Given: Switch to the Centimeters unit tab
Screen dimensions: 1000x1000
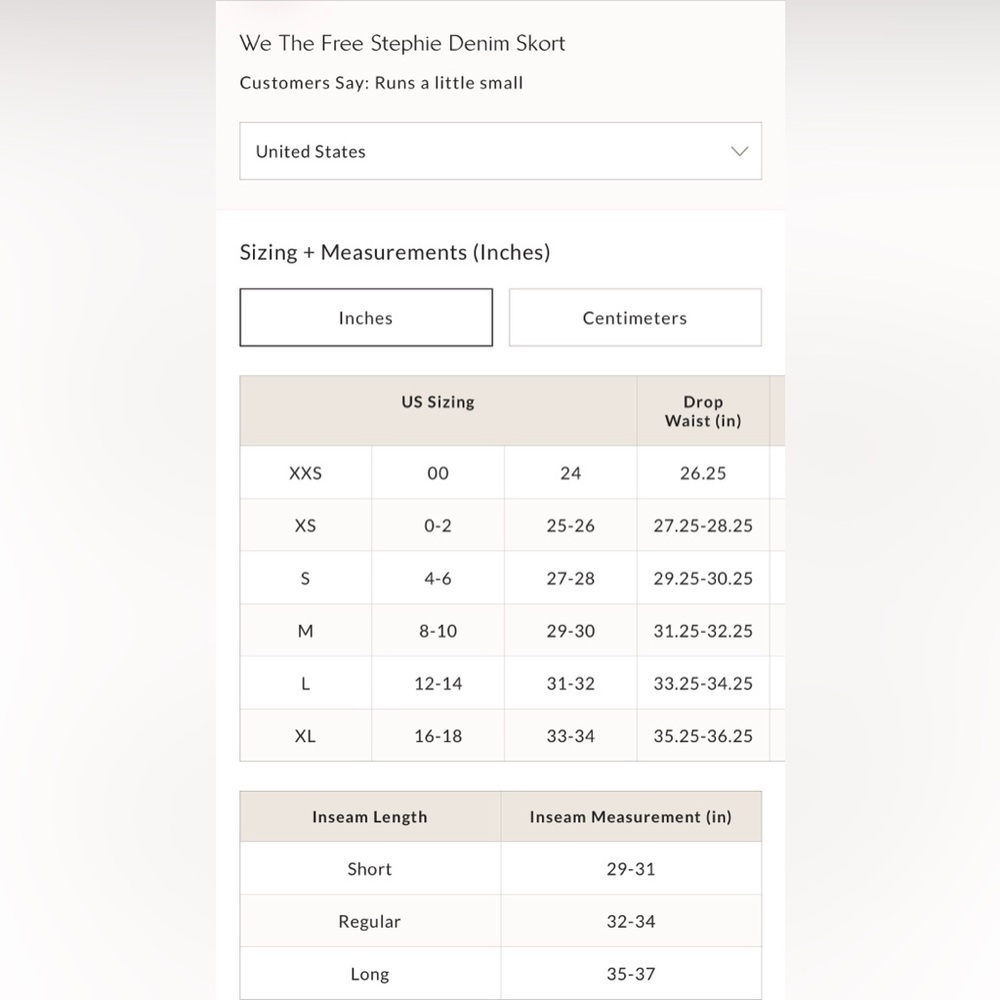Looking at the screenshot, I should pyautogui.click(x=635, y=318).
